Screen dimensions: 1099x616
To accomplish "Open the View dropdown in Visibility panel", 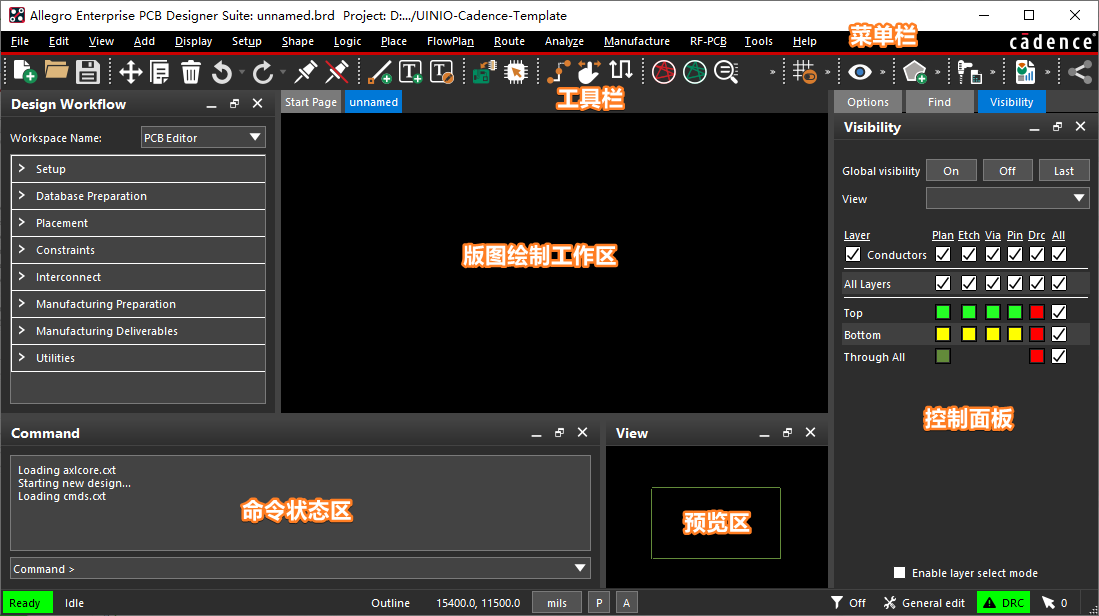I will tap(1007, 199).
